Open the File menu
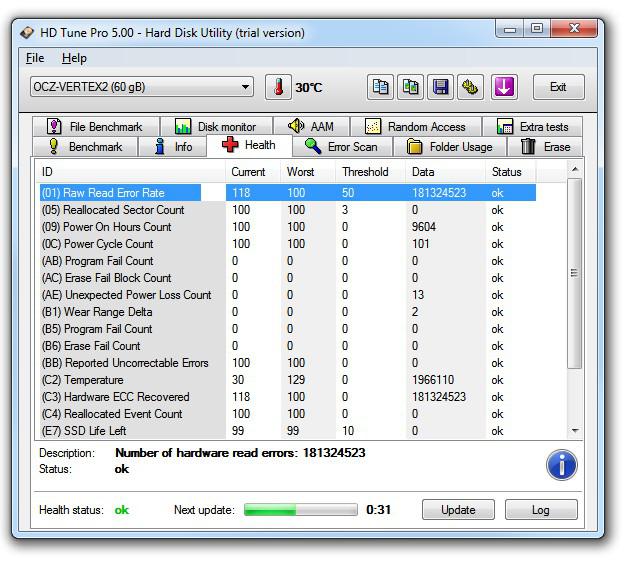 point(35,58)
